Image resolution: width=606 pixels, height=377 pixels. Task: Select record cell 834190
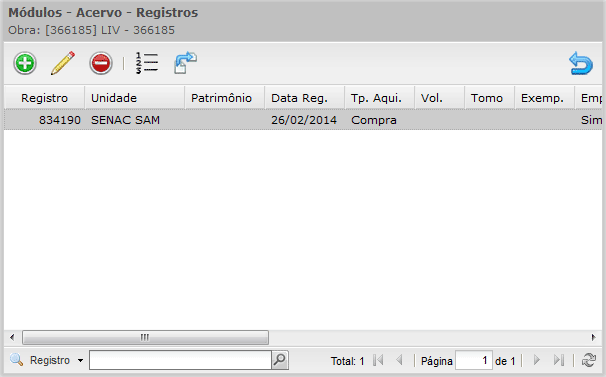coord(44,120)
